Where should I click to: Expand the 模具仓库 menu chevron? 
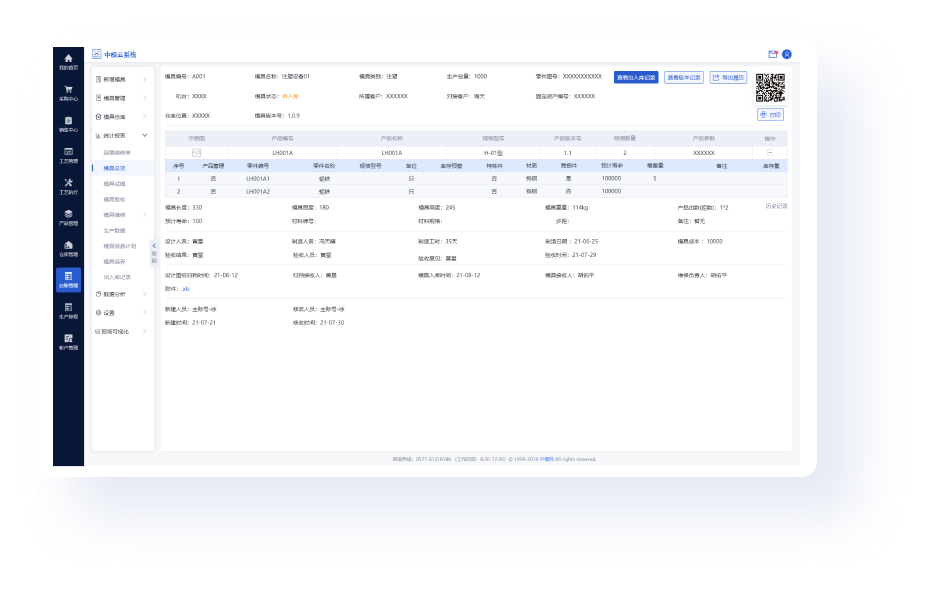(144, 117)
